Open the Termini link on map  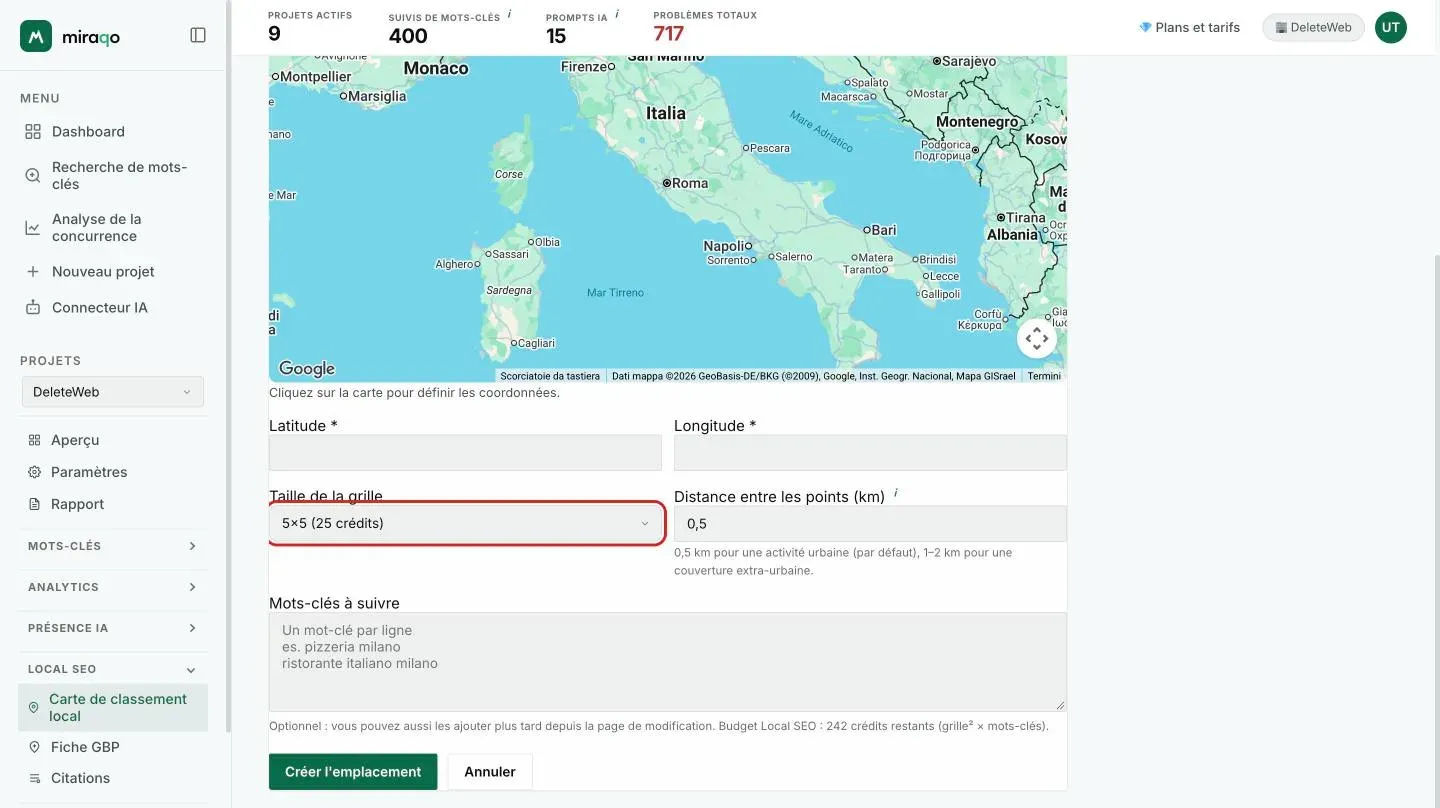click(1044, 376)
